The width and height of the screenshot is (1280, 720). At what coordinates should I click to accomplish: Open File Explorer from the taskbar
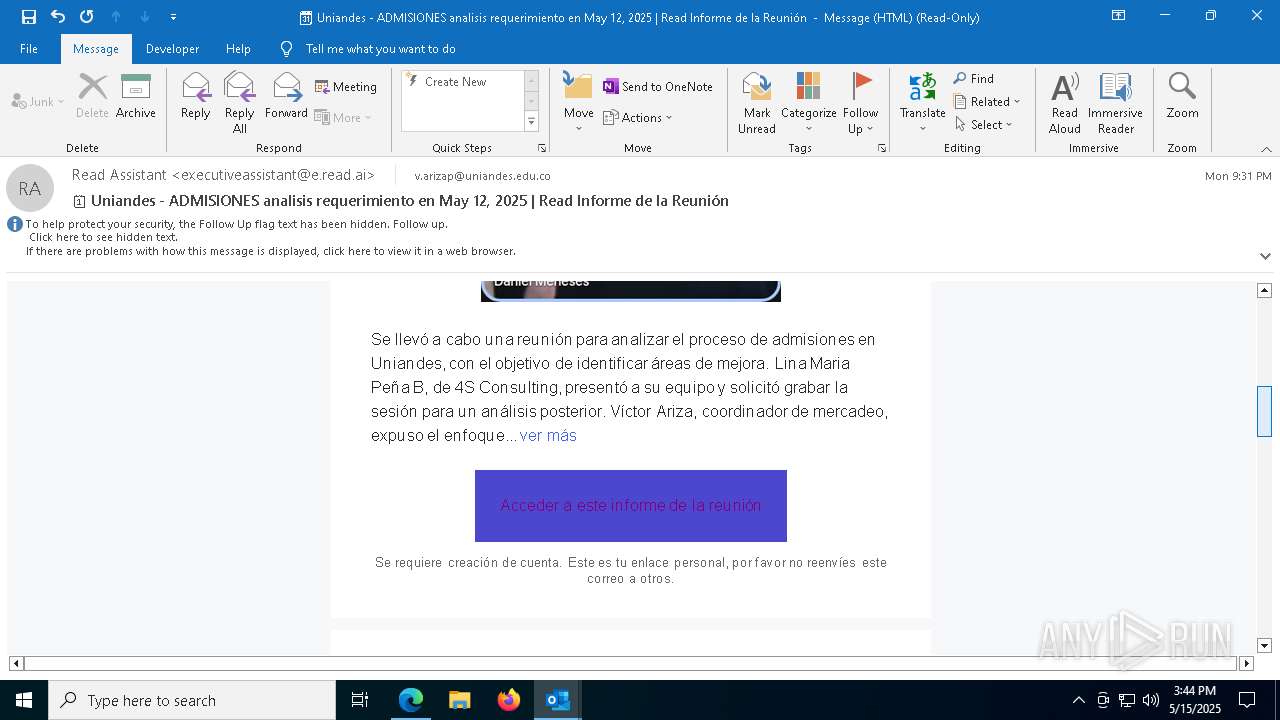coord(459,700)
